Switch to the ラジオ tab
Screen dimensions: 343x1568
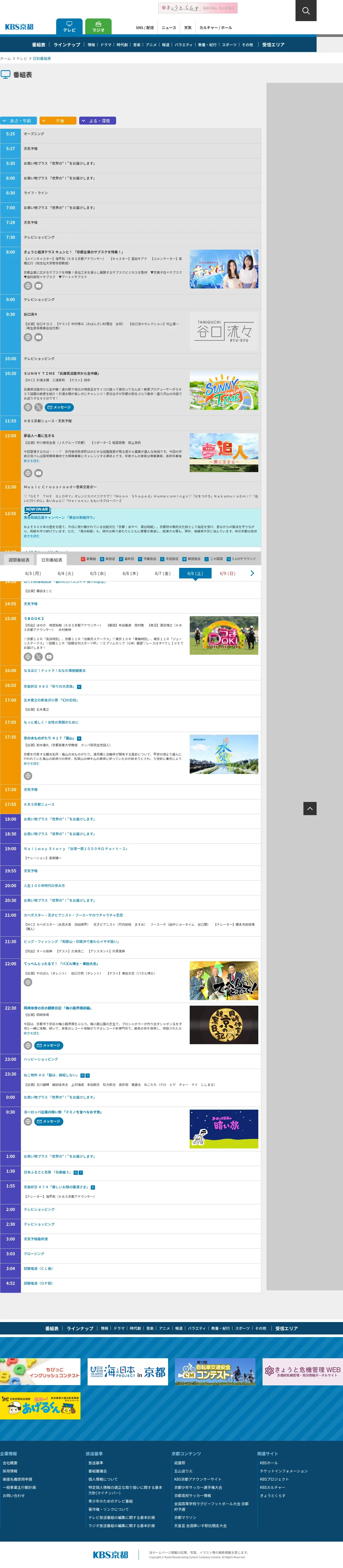(98, 27)
